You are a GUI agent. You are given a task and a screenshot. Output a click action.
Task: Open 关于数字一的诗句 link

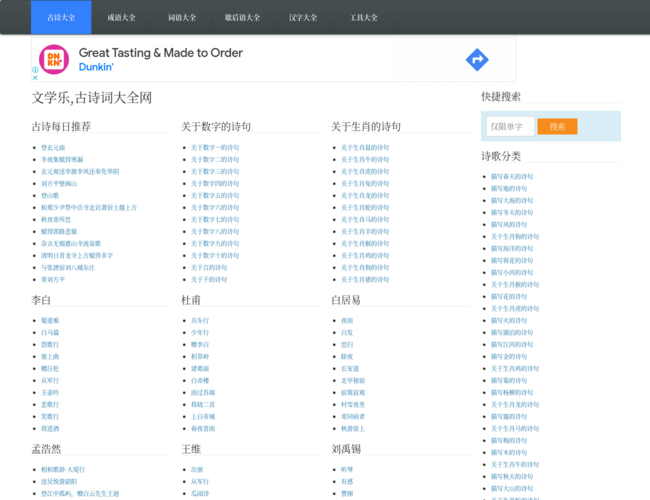[x=215, y=147]
